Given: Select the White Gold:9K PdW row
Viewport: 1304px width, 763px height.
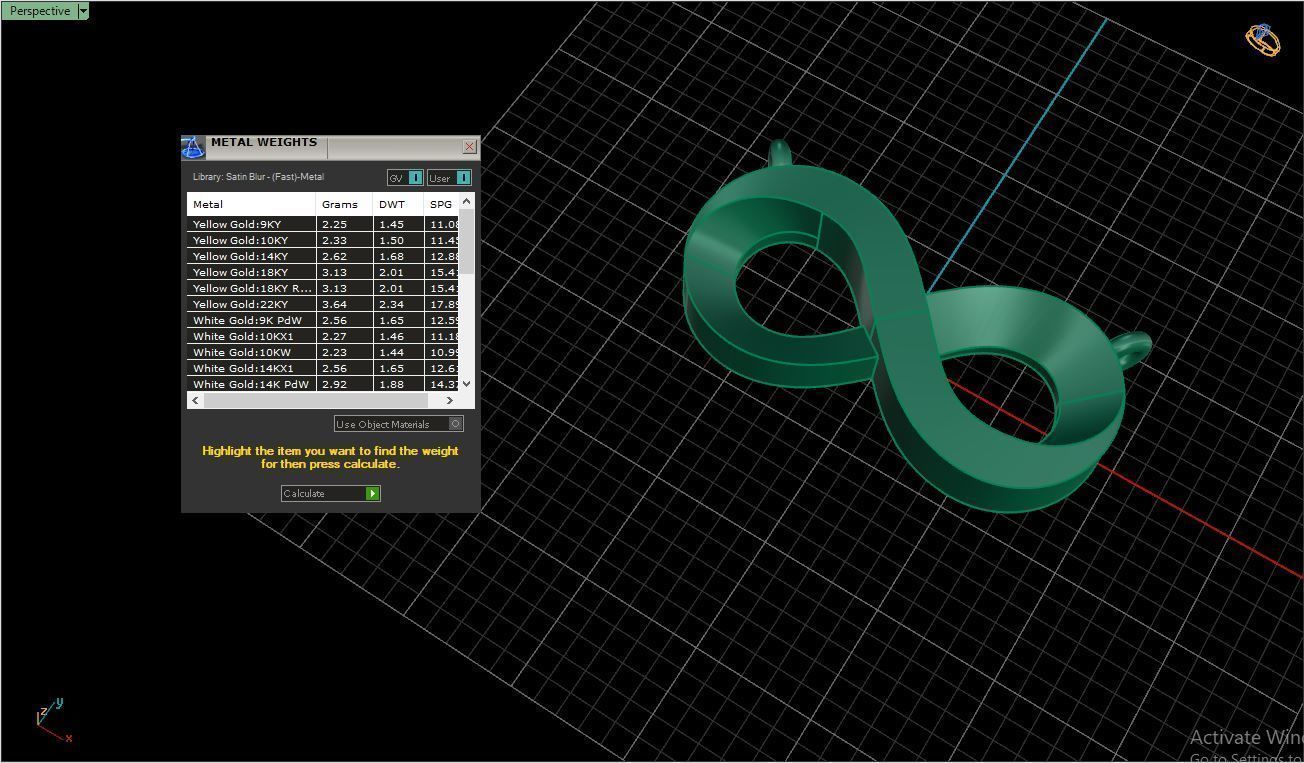Looking at the screenshot, I should pos(323,320).
